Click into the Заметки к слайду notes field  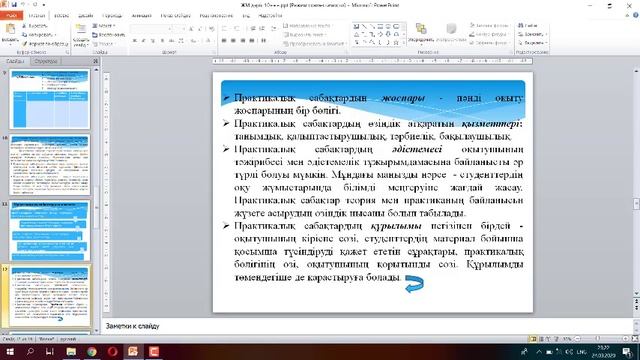[x=367, y=326]
